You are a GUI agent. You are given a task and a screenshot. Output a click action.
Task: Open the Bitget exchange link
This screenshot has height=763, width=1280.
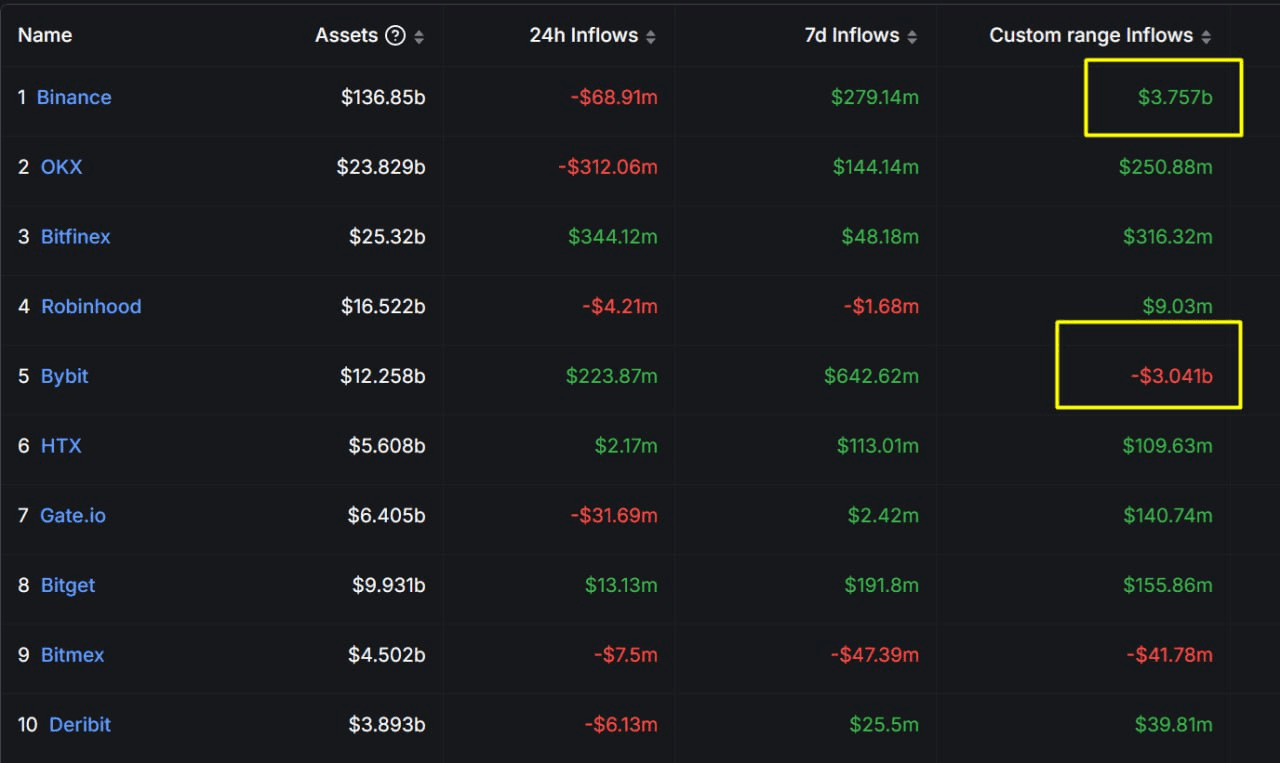[x=68, y=586]
